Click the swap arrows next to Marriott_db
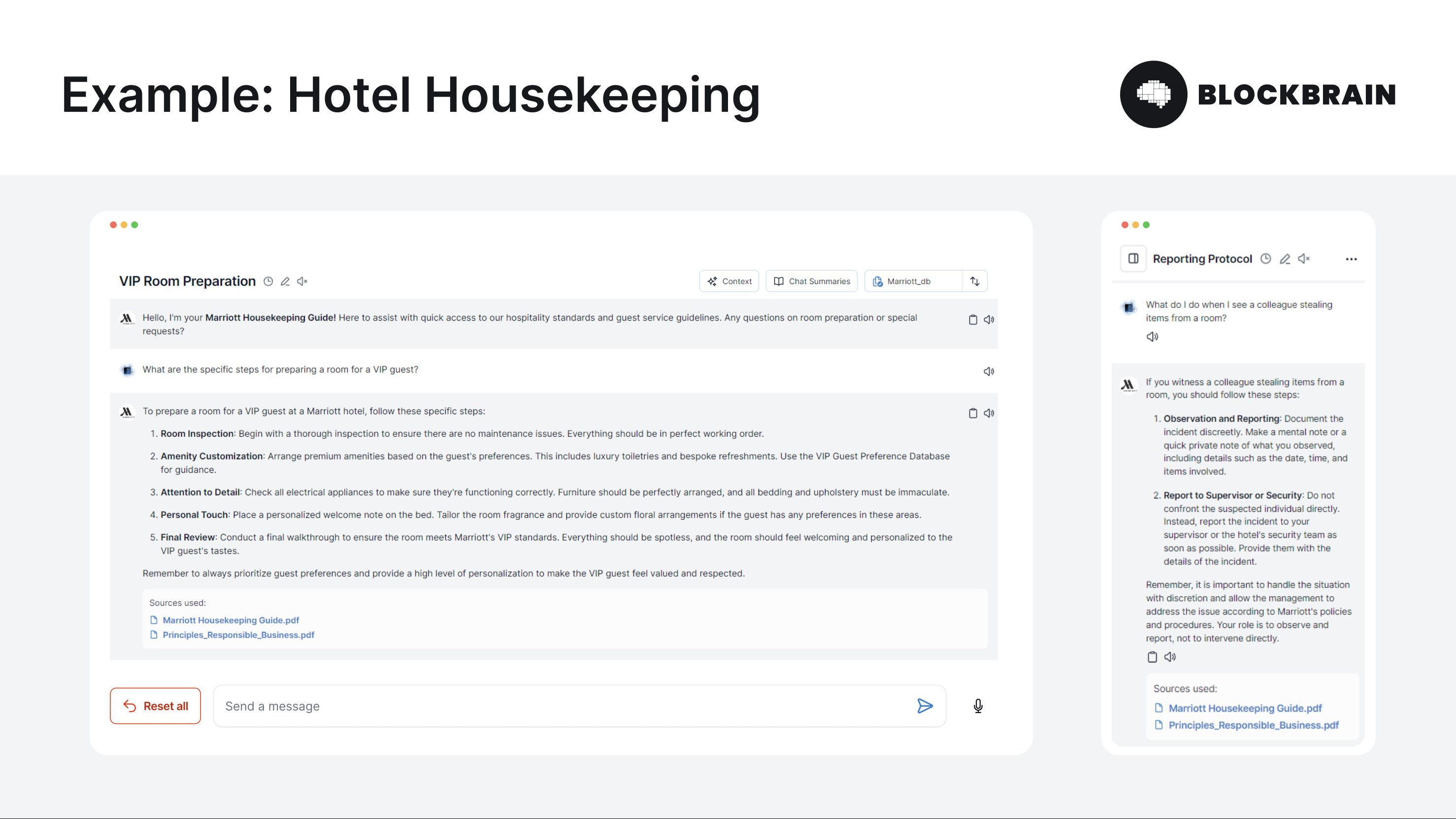The width and height of the screenshot is (1456, 819). click(975, 282)
